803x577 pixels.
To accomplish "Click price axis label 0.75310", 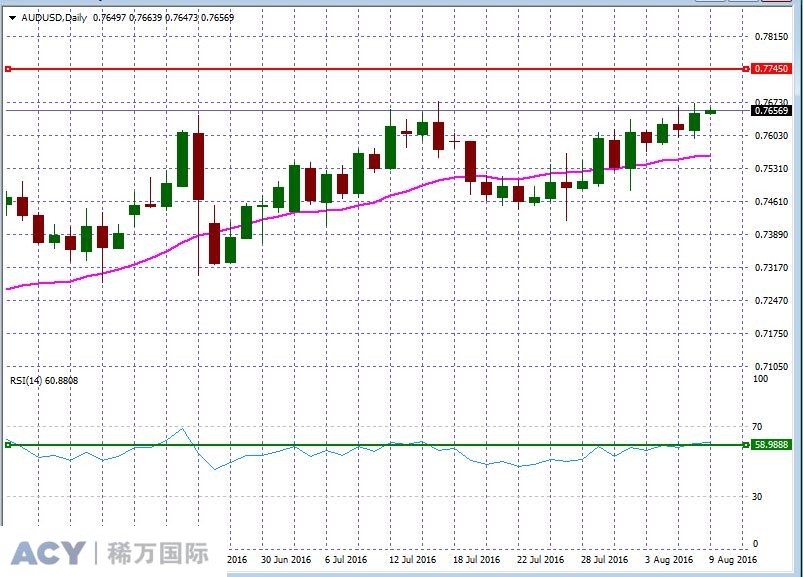I will click(x=771, y=168).
